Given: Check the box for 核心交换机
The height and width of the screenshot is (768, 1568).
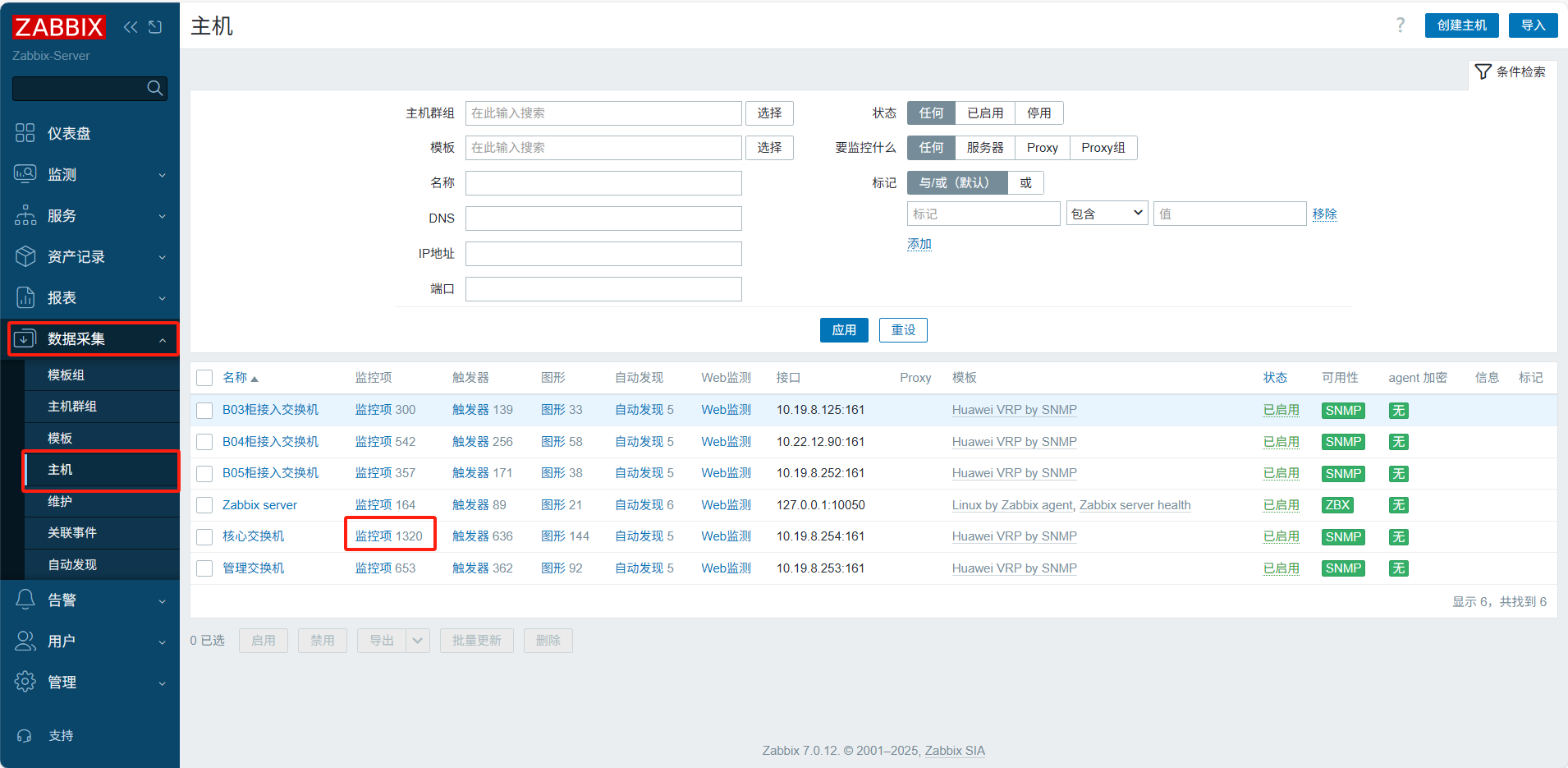Looking at the screenshot, I should [204, 536].
